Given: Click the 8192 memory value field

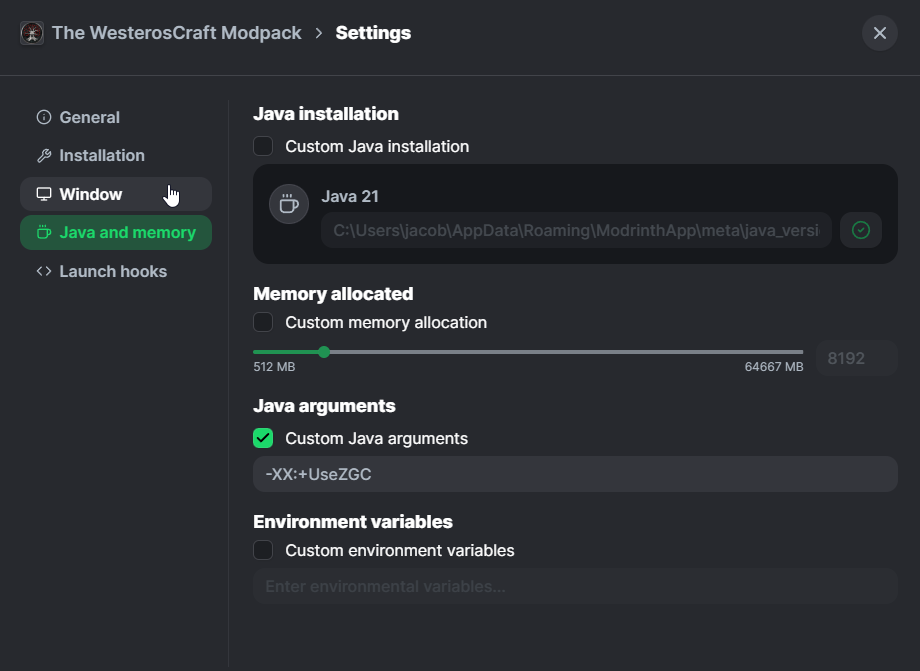Looking at the screenshot, I should [857, 358].
